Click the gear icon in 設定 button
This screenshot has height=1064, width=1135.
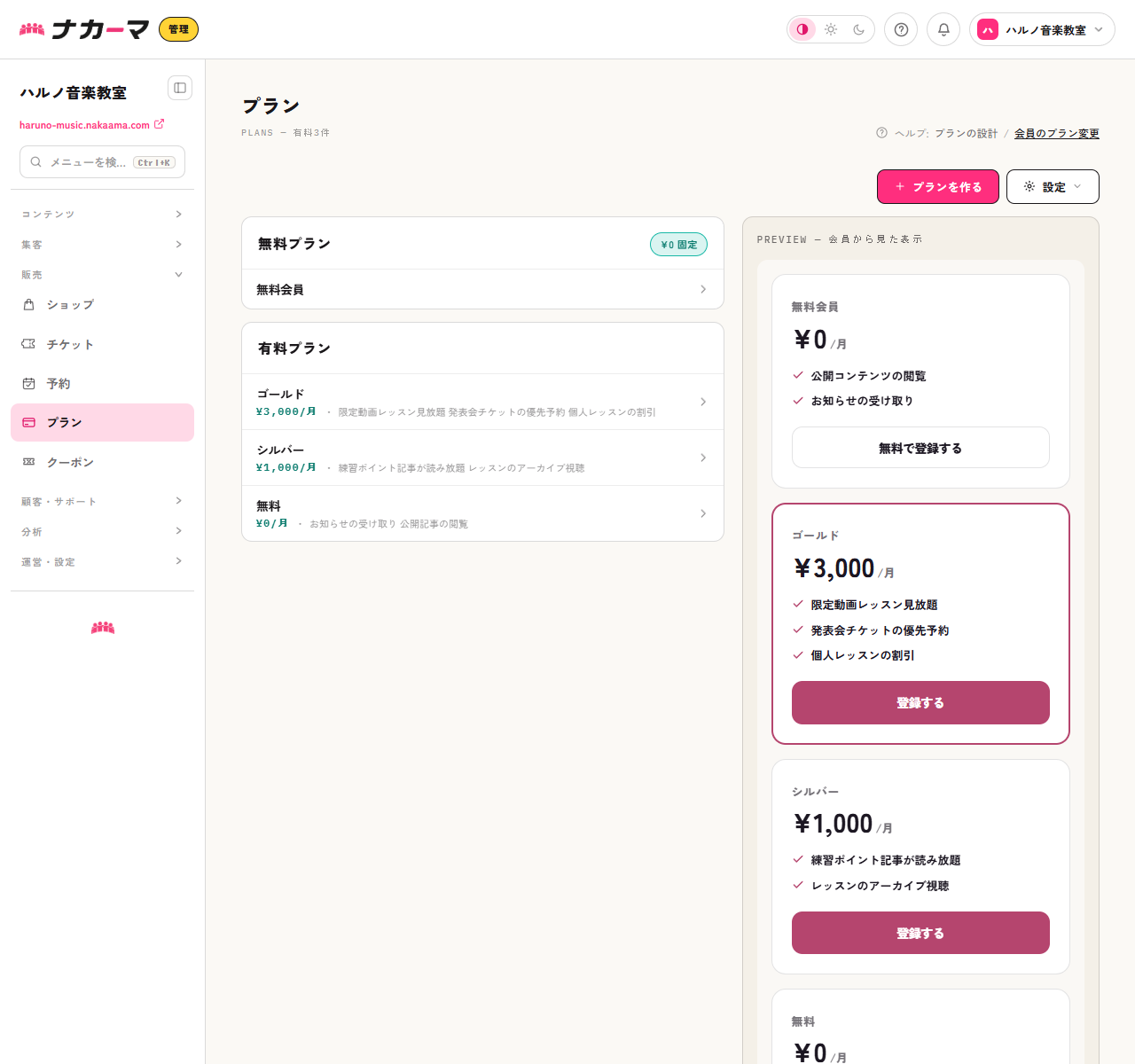click(1029, 187)
